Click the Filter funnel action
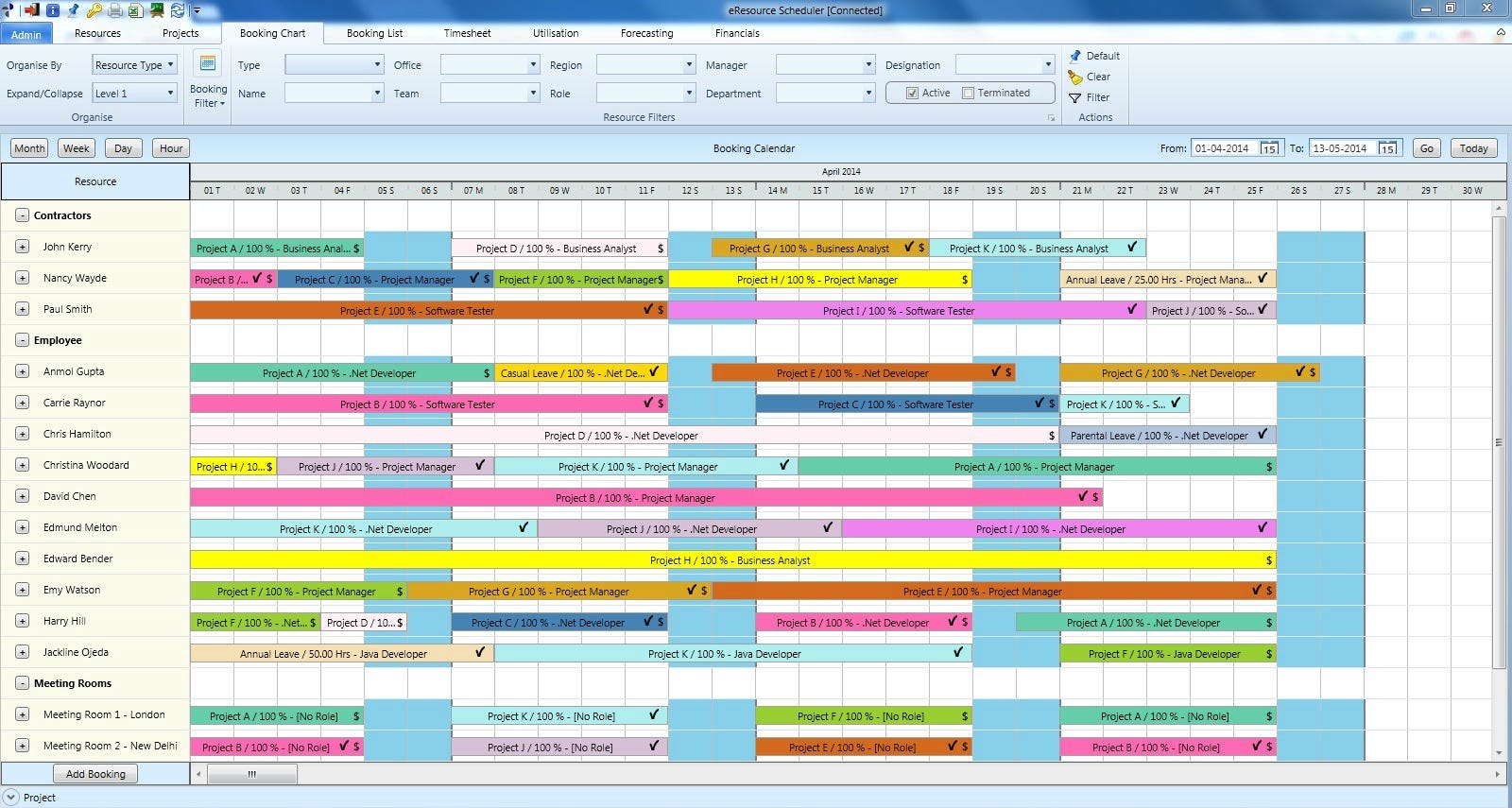This screenshot has width=1512, height=808. click(1089, 97)
